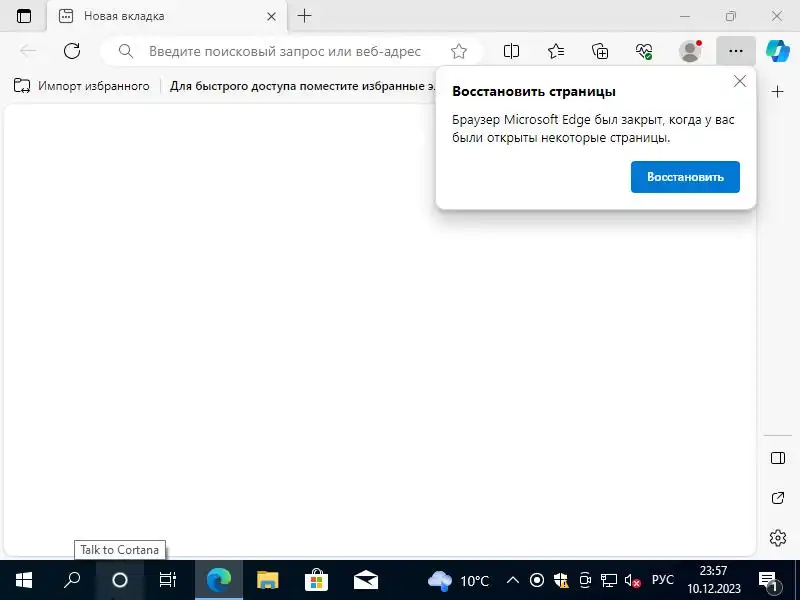Image resolution: width=800 pixels, height=600 pixels.
Task: Open the user profile avatar
Action: 690,51
